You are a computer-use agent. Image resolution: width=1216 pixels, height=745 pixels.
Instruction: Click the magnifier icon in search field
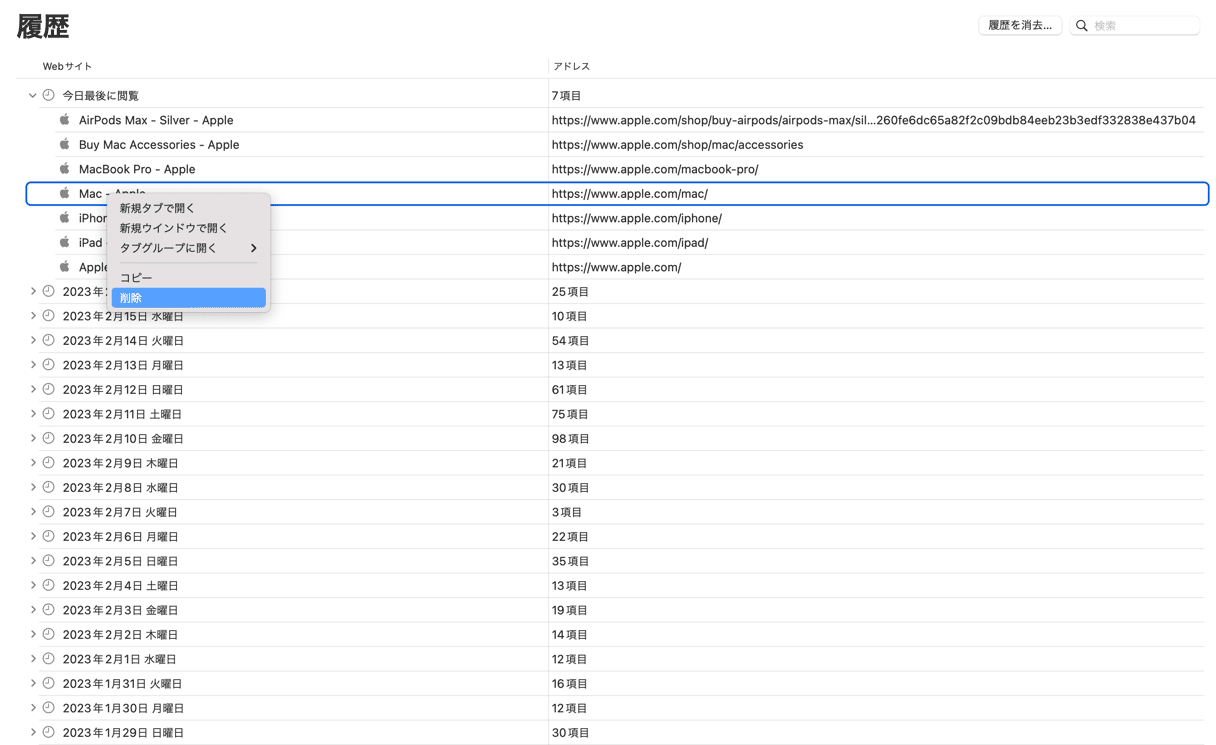tap(1082, 25)
